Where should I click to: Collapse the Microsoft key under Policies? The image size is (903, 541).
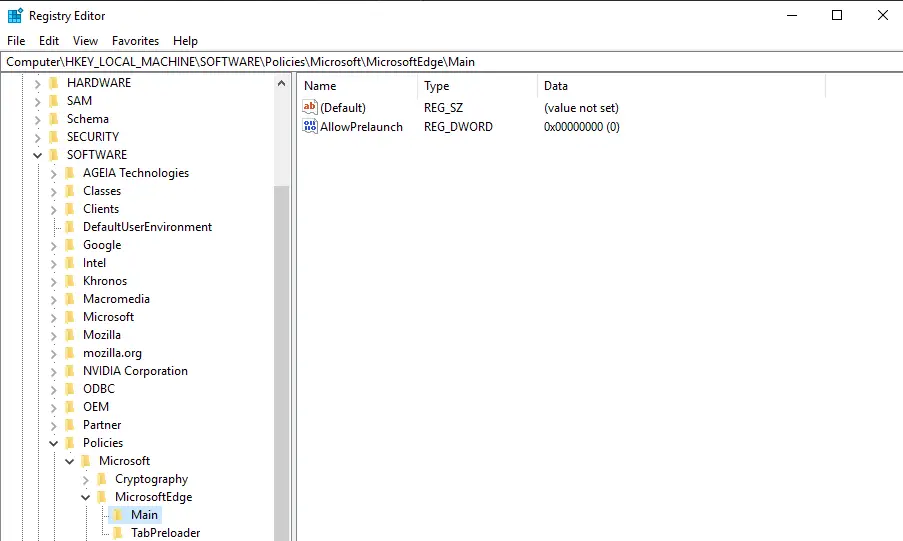(70, 461)
